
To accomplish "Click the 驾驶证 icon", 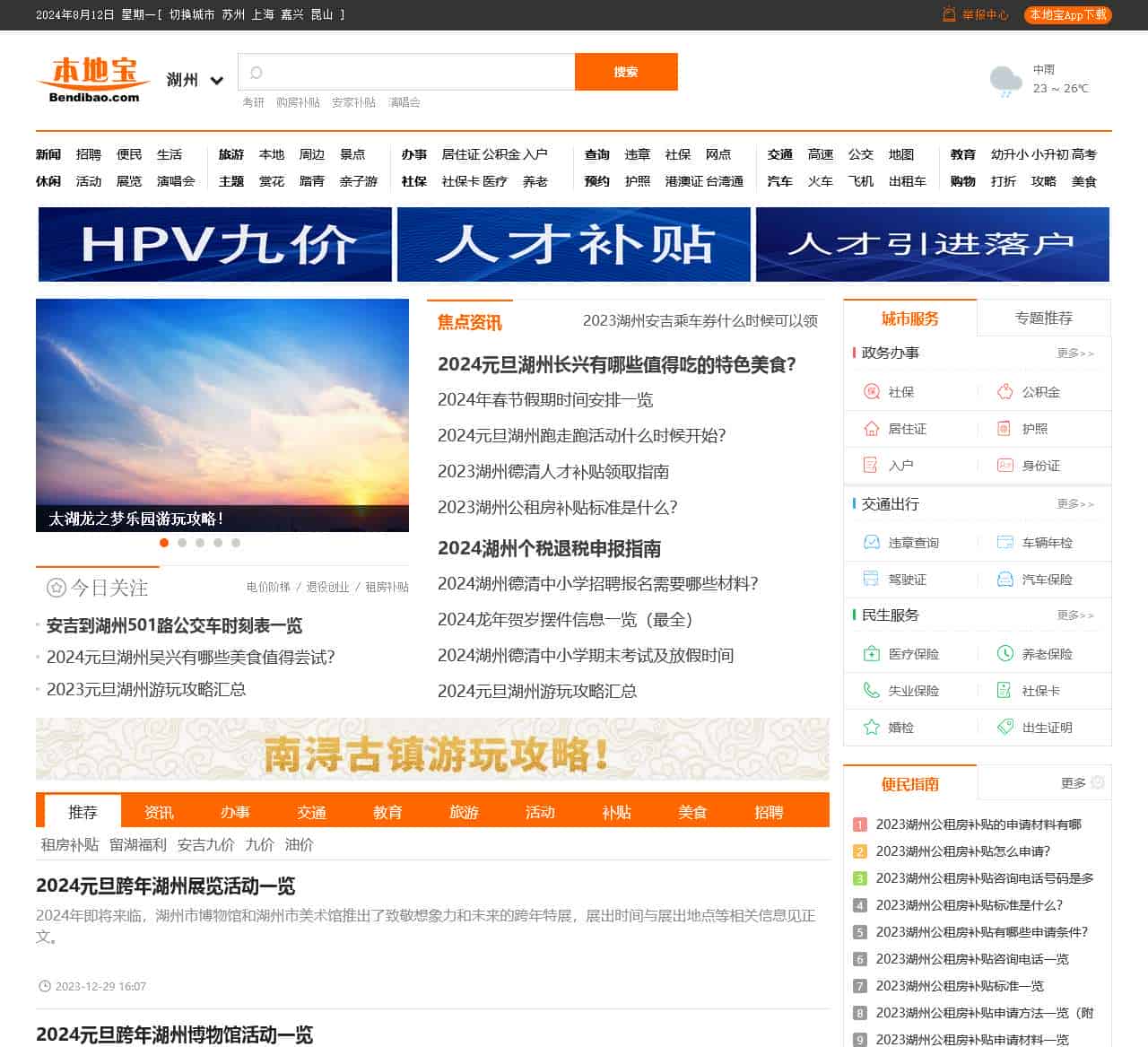I will pos(870,580).
